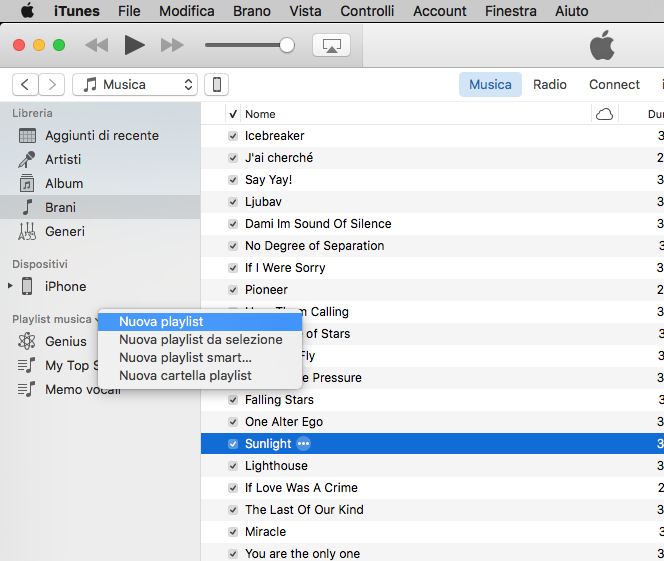Open the iPhone device button in toolbar
The image size is (664, 561).
coord(216,85)
